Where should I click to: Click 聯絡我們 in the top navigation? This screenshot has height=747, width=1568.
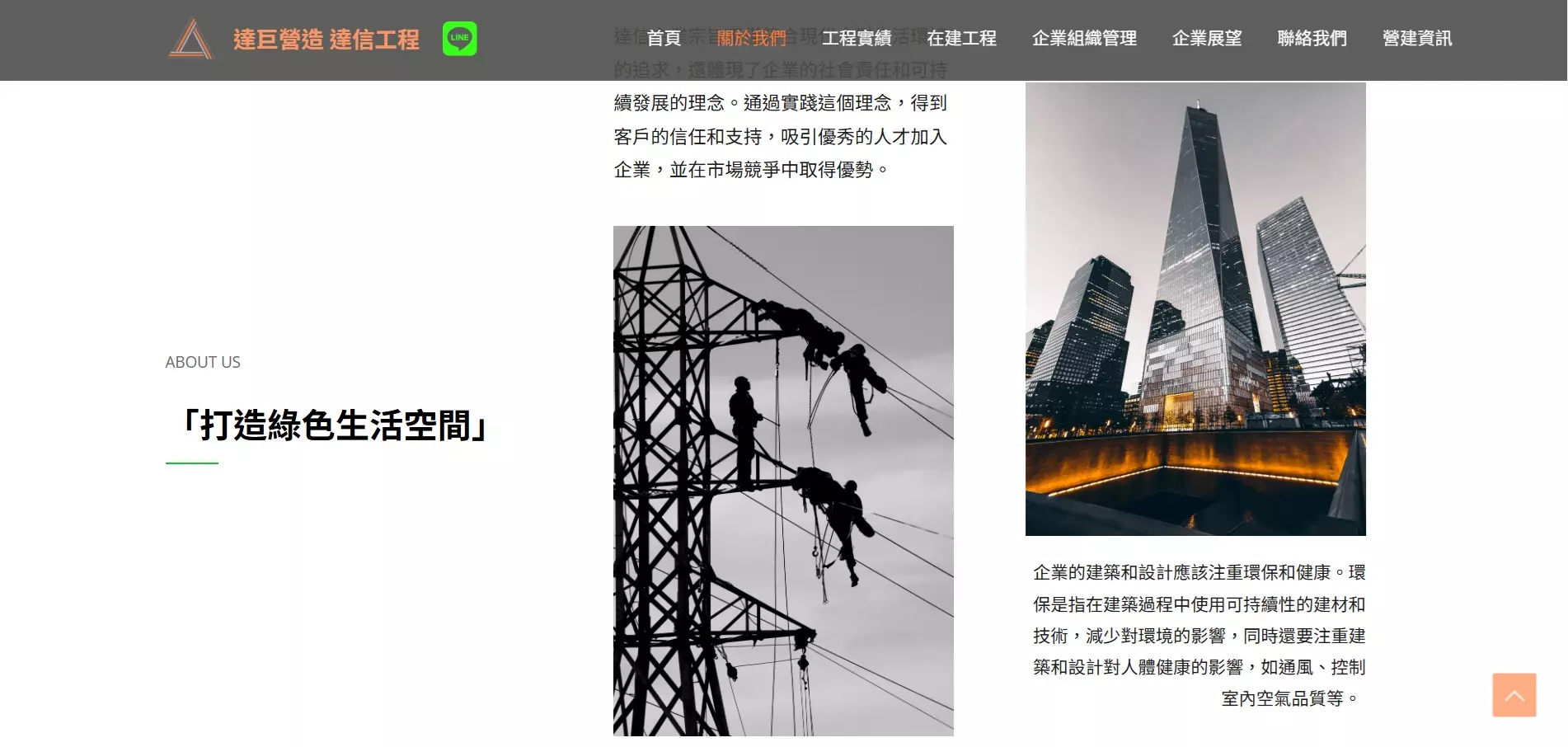click(x=1312, y=38)
